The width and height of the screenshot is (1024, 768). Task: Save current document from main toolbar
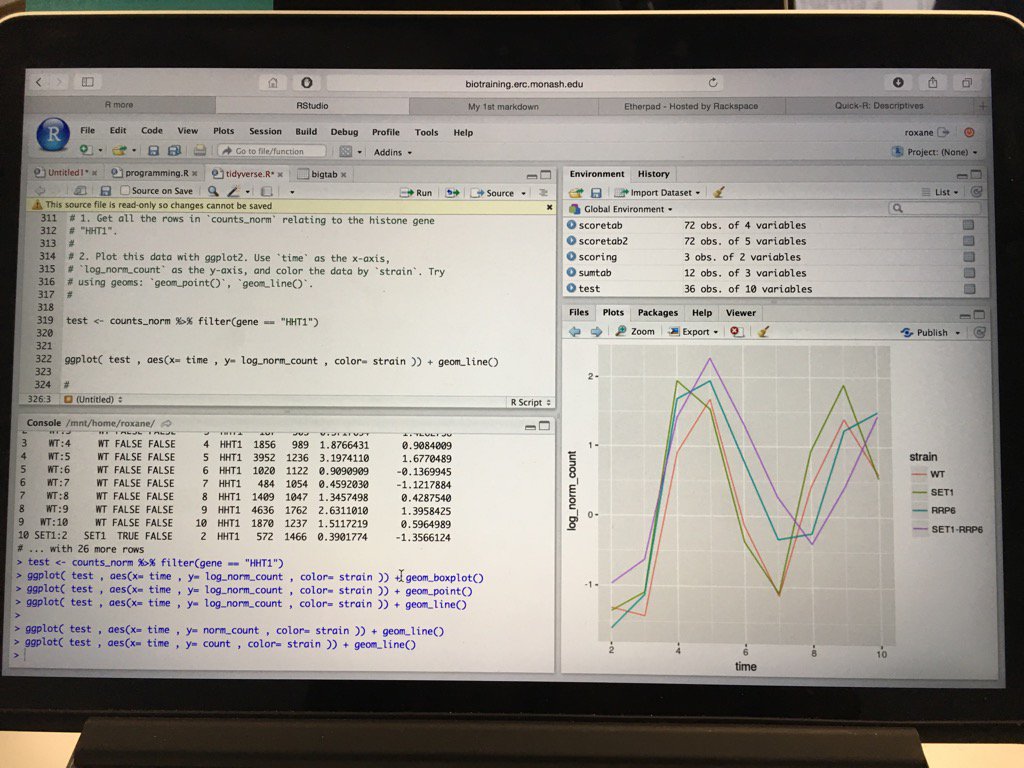pyautogui.click(x=153, y=151)
